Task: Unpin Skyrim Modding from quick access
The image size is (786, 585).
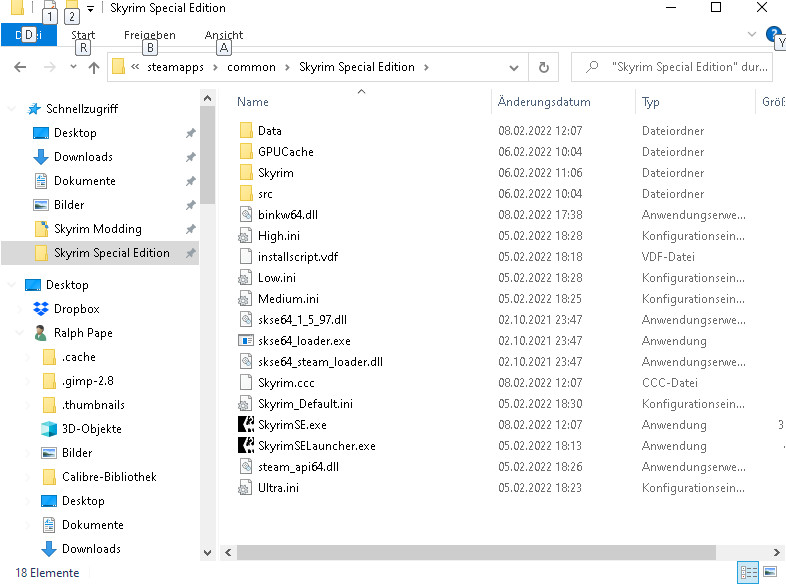Action: [x=190, y=229]
